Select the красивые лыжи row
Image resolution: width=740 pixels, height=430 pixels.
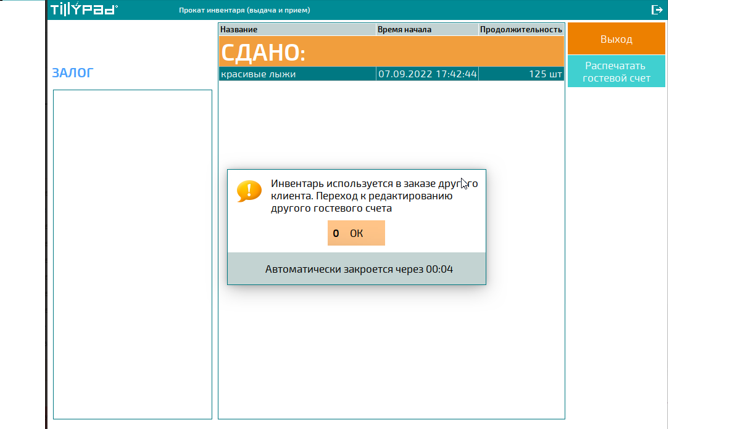[391, 74]
